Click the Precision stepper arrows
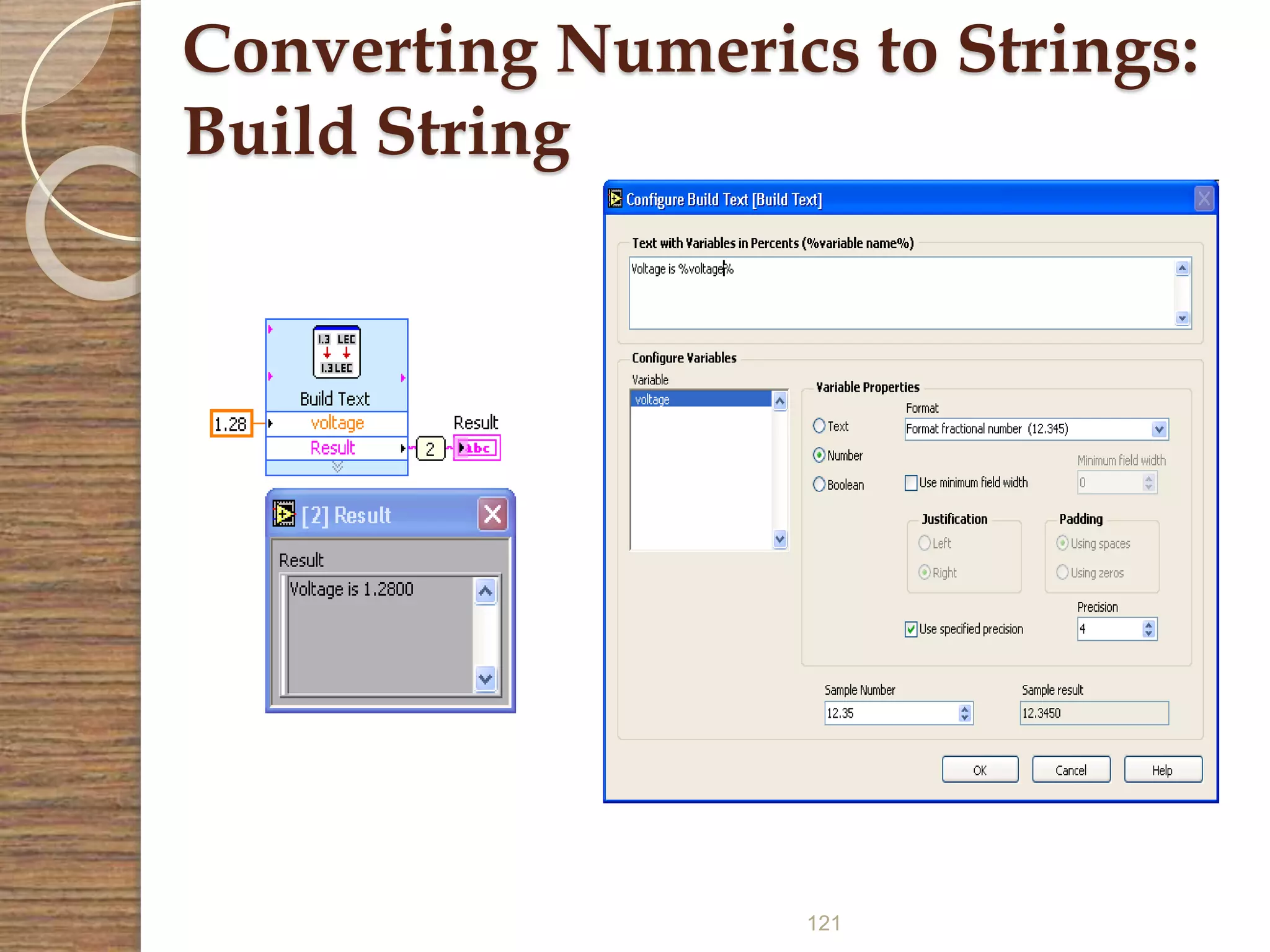1270x952 pixels. pos(1149,629)
